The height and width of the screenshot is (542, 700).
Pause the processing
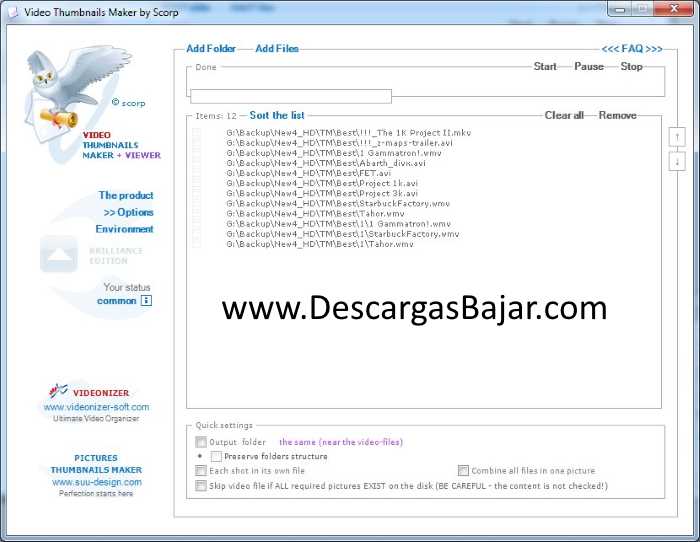[589, 67]
